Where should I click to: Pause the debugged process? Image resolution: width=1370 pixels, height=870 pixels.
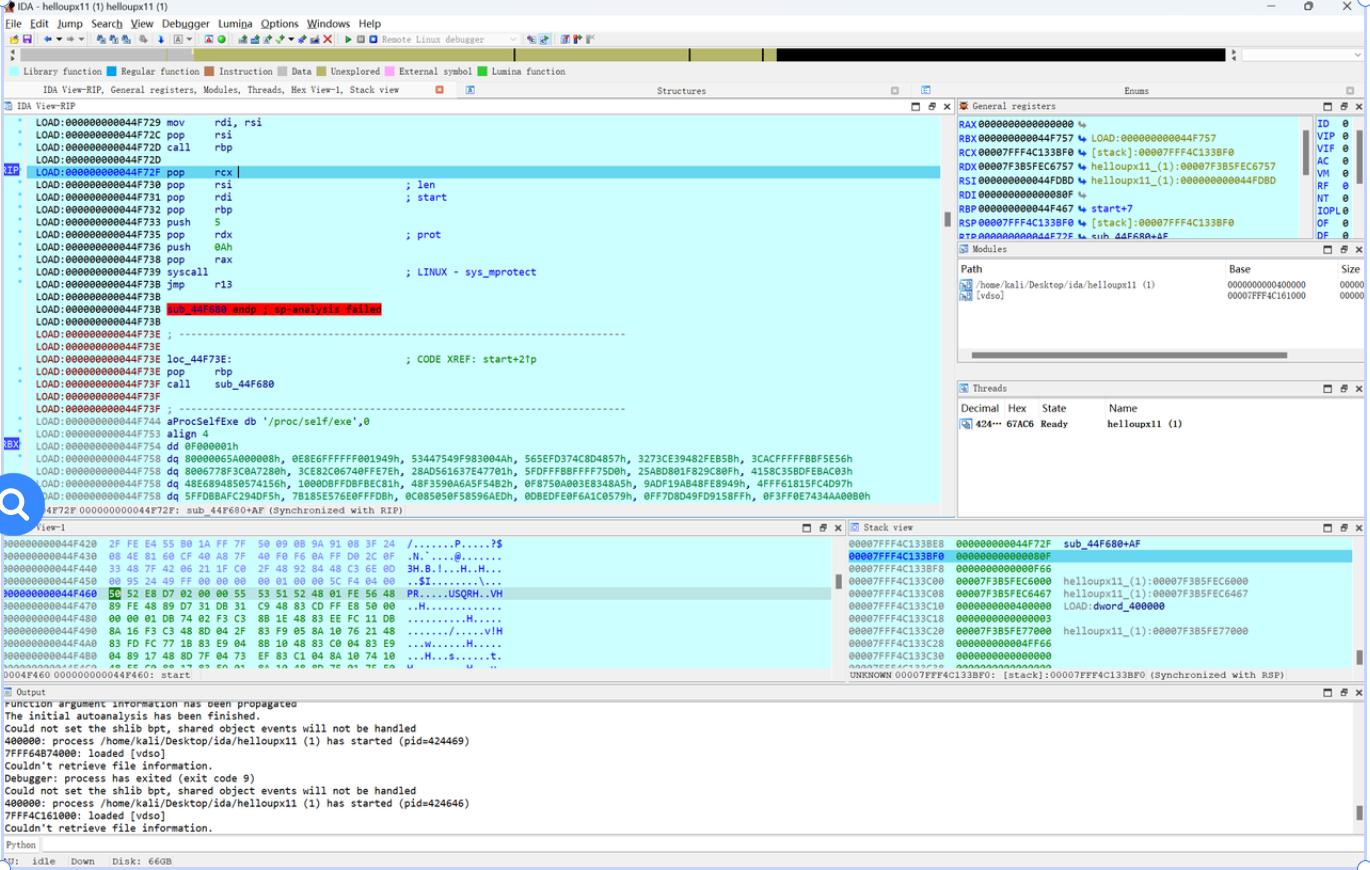[x=360, y=39]
